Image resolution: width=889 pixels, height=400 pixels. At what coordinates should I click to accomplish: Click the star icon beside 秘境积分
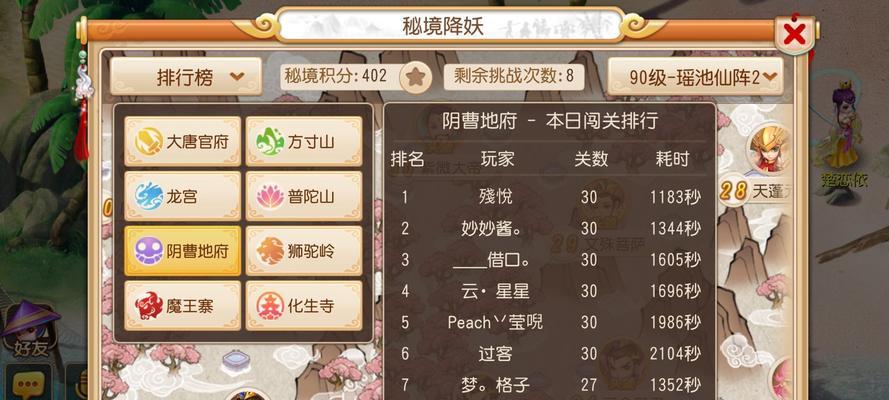pyautogui.click(x=416, y=77)
